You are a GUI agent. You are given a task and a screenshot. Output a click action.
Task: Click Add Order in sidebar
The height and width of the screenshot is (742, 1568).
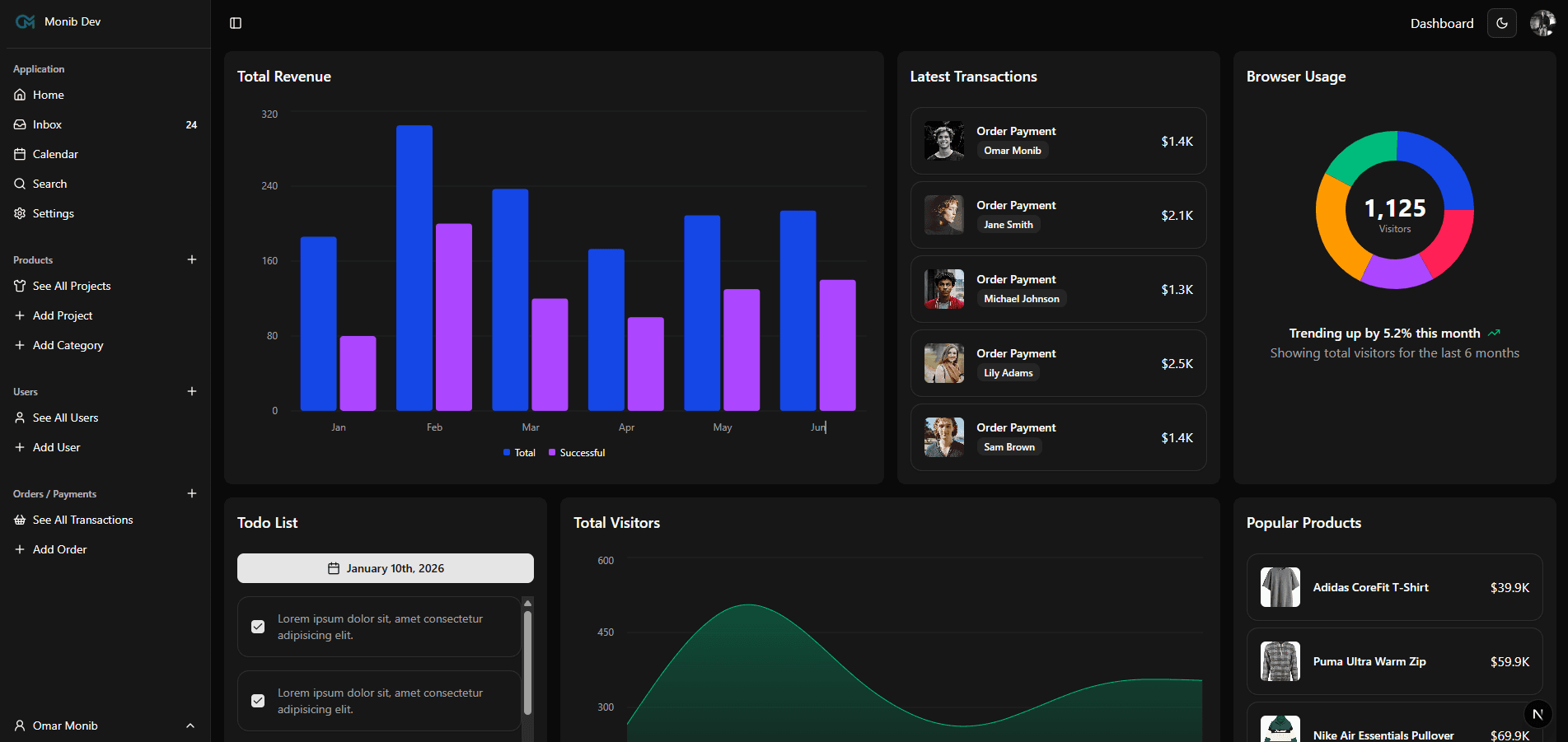coord(105,549)
